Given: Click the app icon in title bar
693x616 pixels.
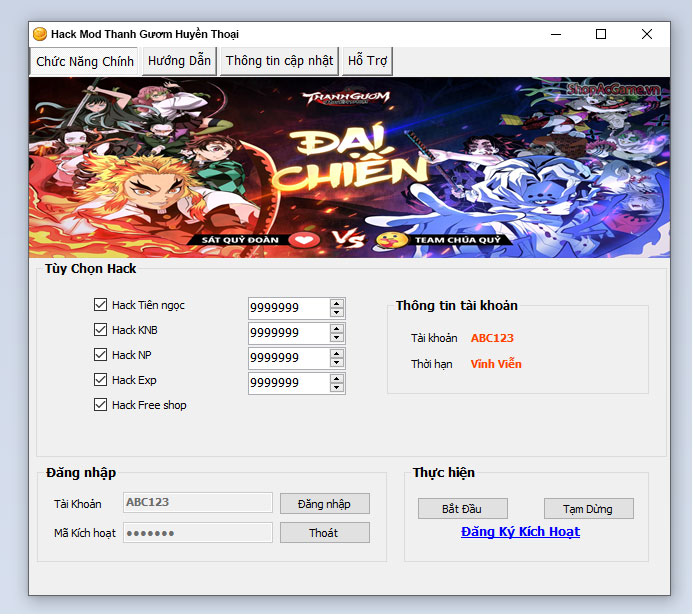Looking at the screenshot, I should point(40,34).
